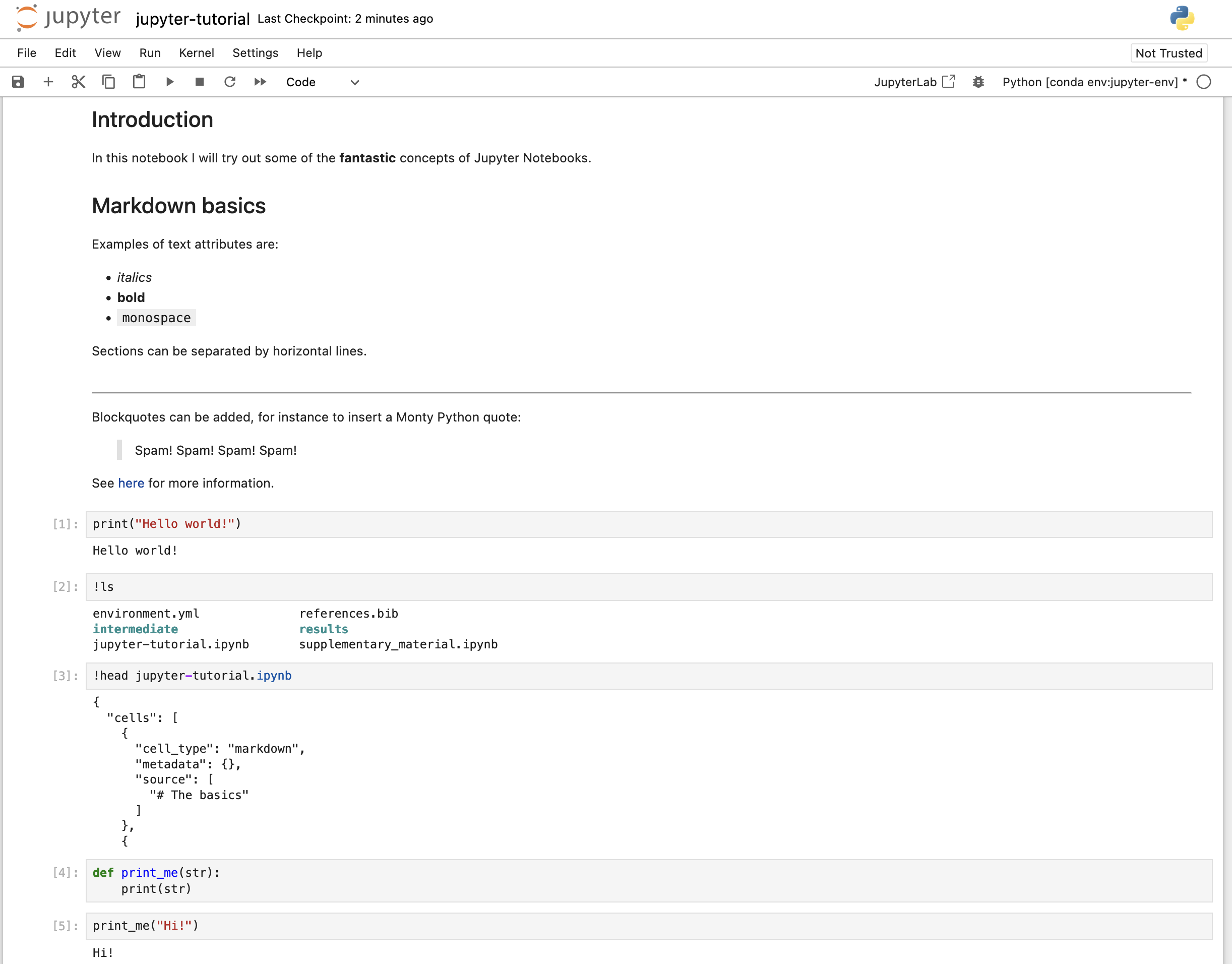Open notebook in JupyterLab link
Screen dimensions: 1232x964
click(914, 82)
